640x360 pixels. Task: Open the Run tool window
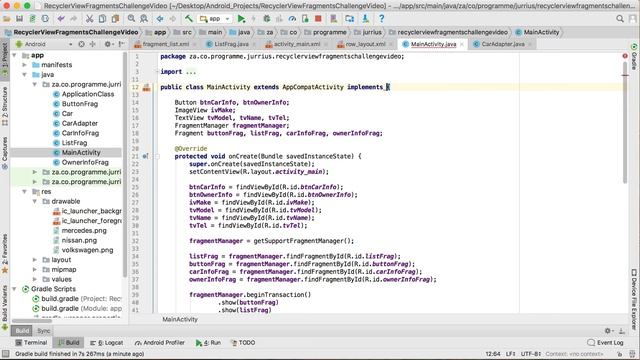208,342
